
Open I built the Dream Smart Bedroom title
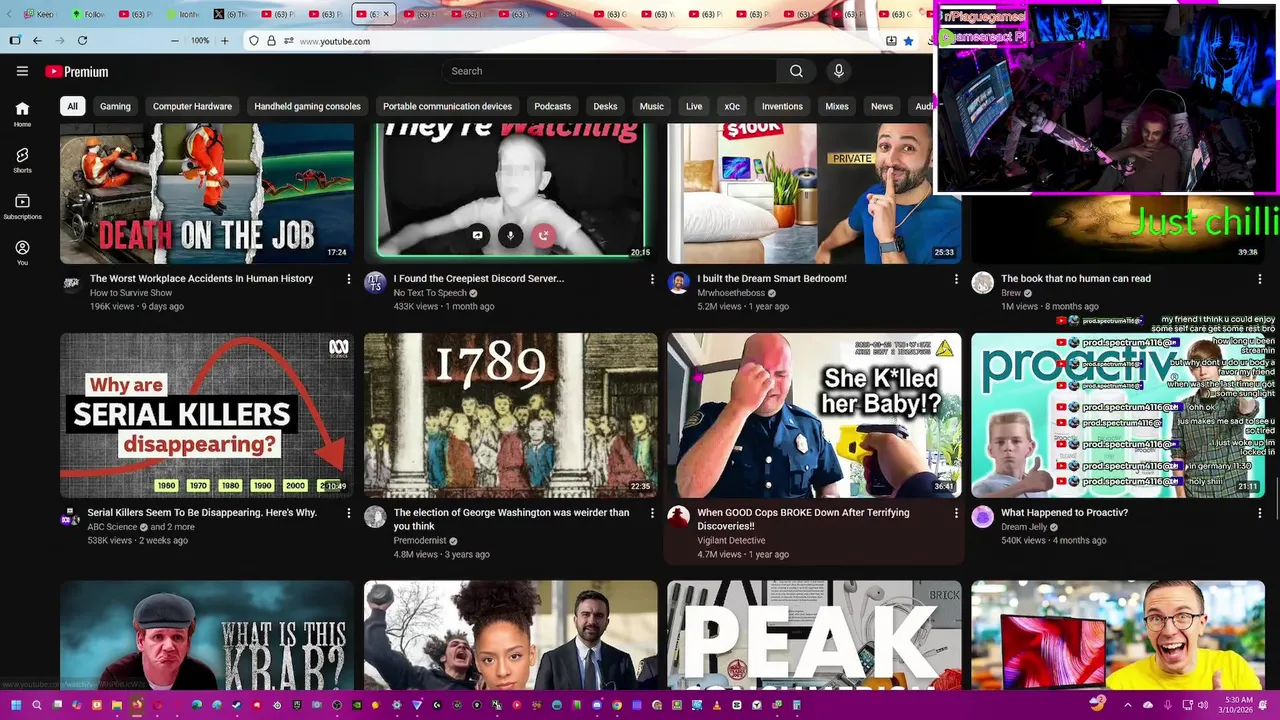coord(772,279)
